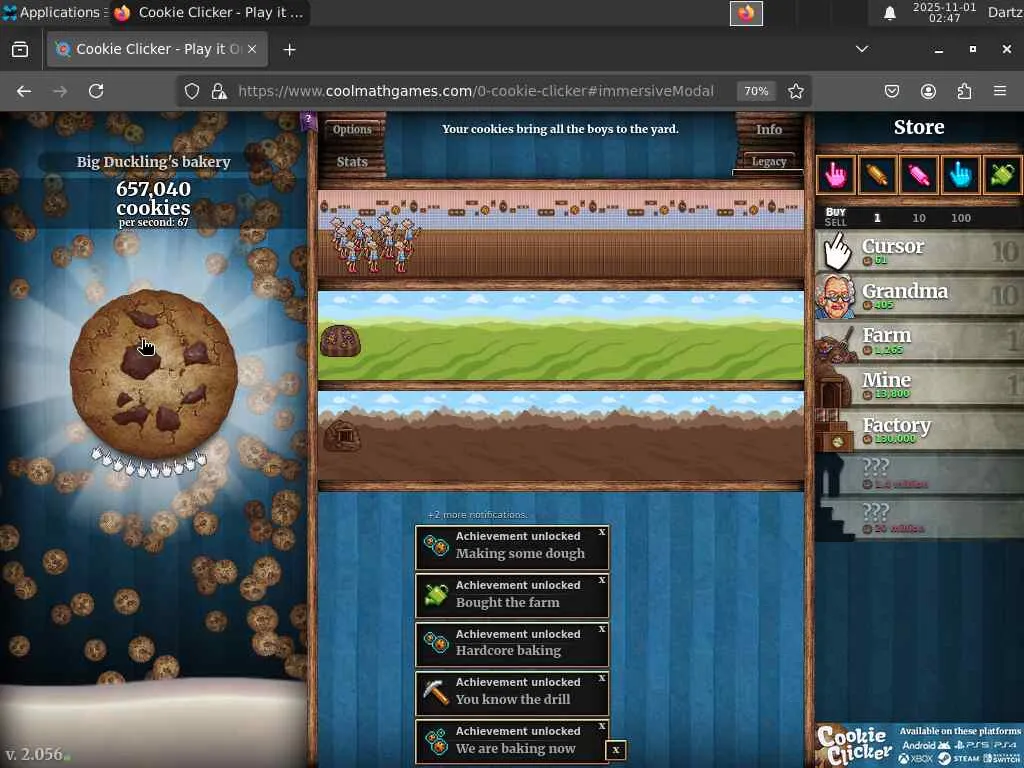Buy the pink cursor upgrade
Image resolution: width=1024 pixels, height=768 pixels.
tap(835, 175)
